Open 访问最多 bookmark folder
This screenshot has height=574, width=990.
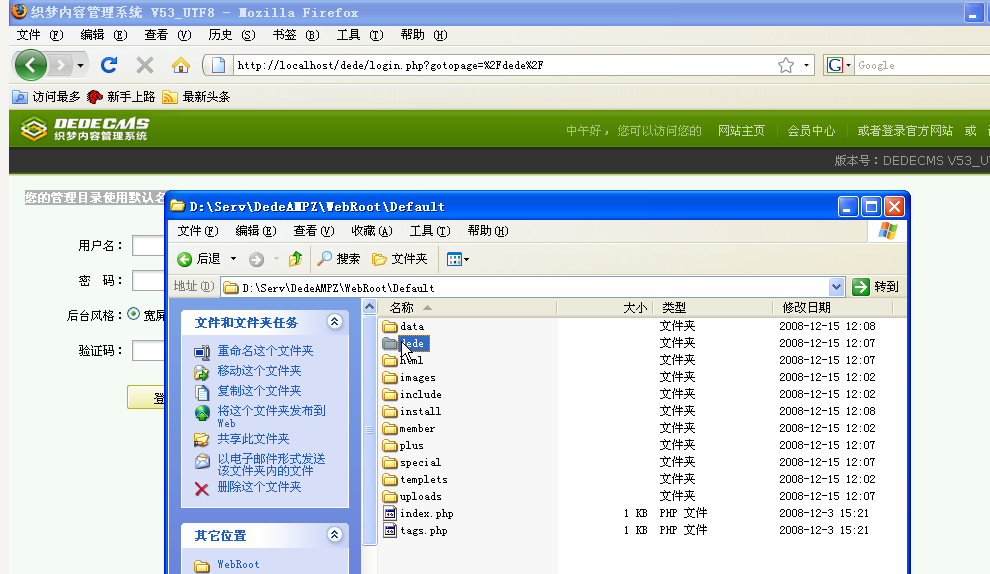tap(47, 97)
